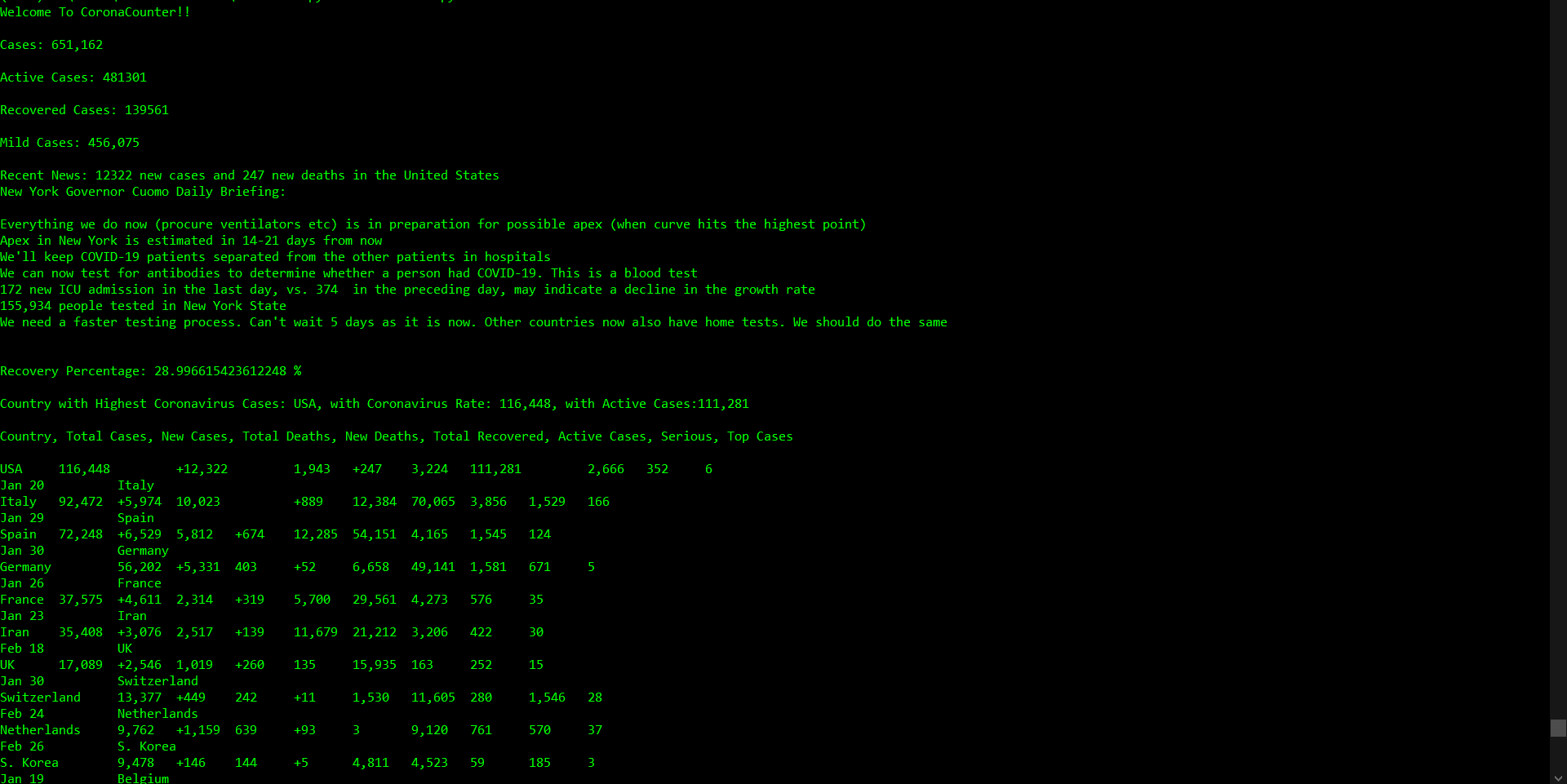The image size is (1567, 784).
Task: Click France total cases value 37,575
Action: point(81,600)
